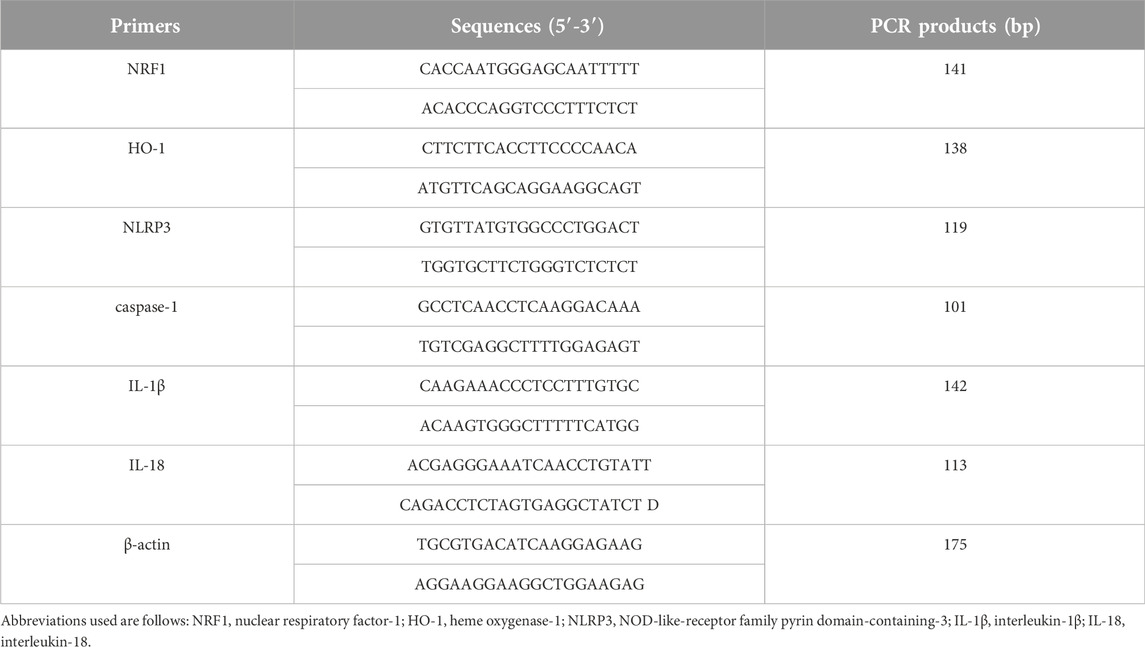1145x647 pixels.
Task: Click the abbreviations footnote text
Action: (x=563, y=631)
